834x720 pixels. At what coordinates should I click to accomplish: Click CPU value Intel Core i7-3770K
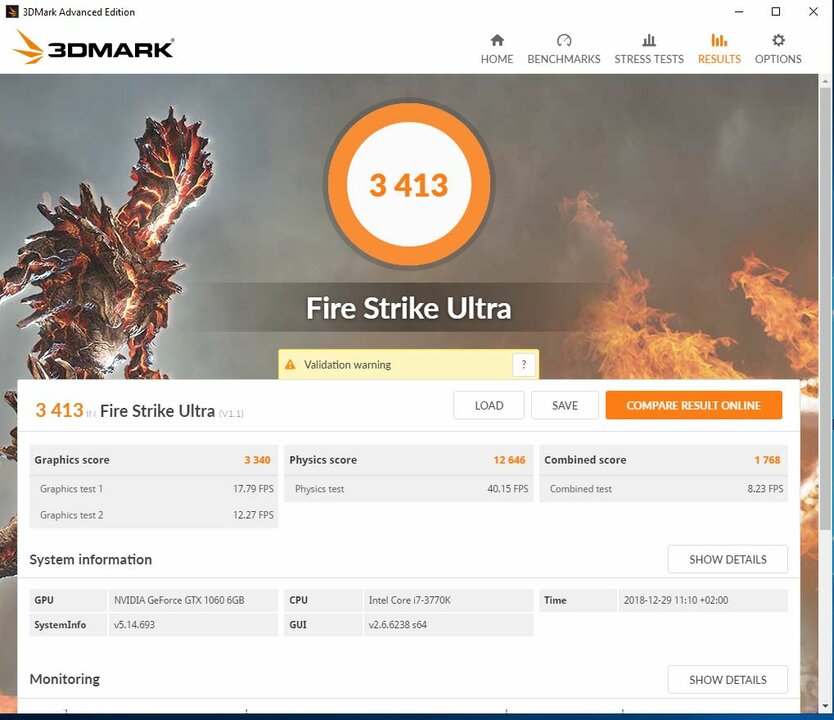point(410,600)
